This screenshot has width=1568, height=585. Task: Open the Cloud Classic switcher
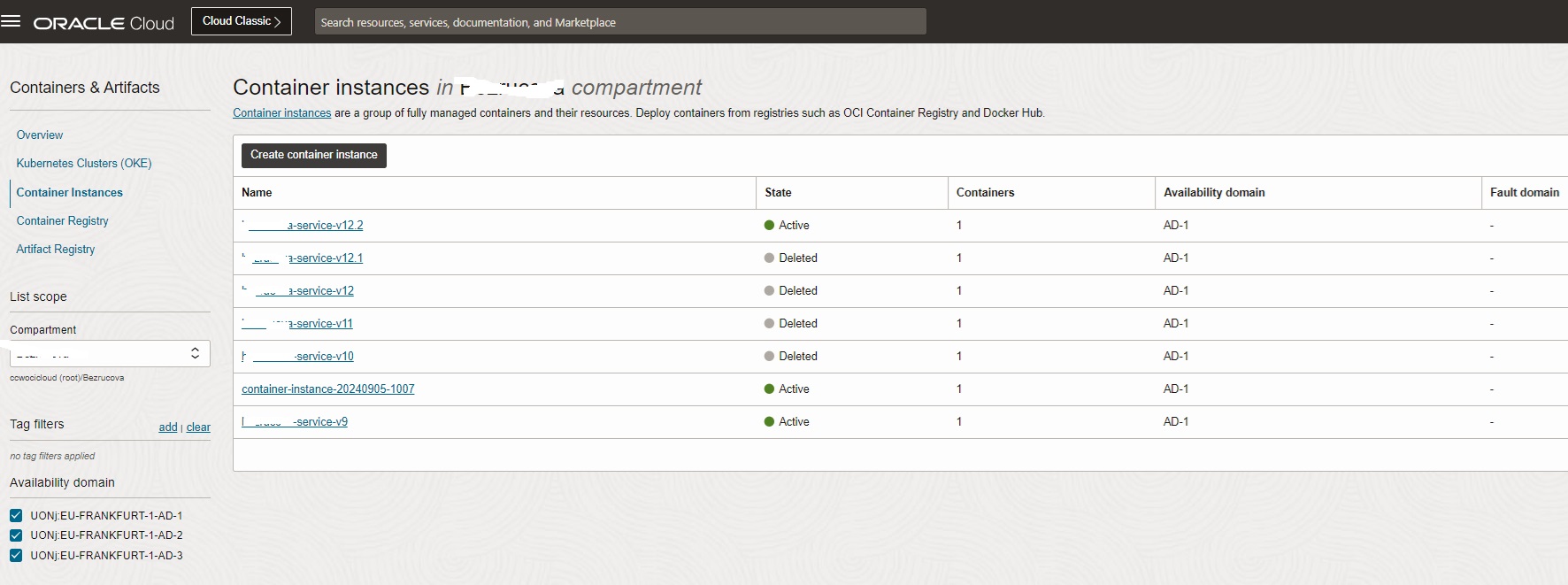click(x=242, y=21)
